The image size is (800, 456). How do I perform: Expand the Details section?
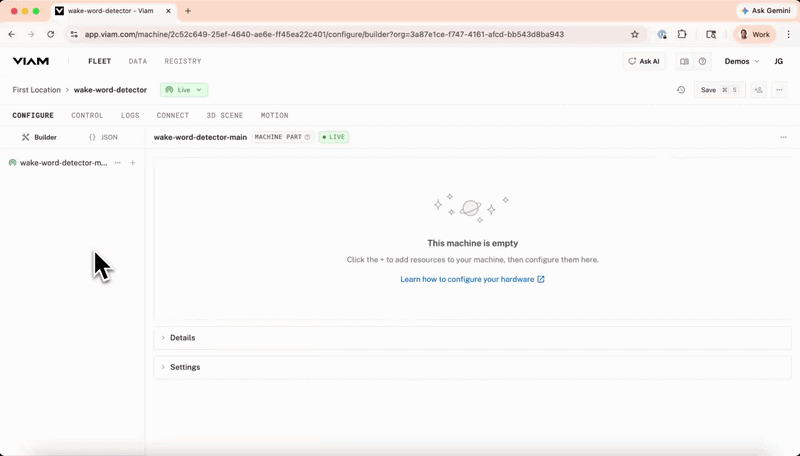pos(472,338)
